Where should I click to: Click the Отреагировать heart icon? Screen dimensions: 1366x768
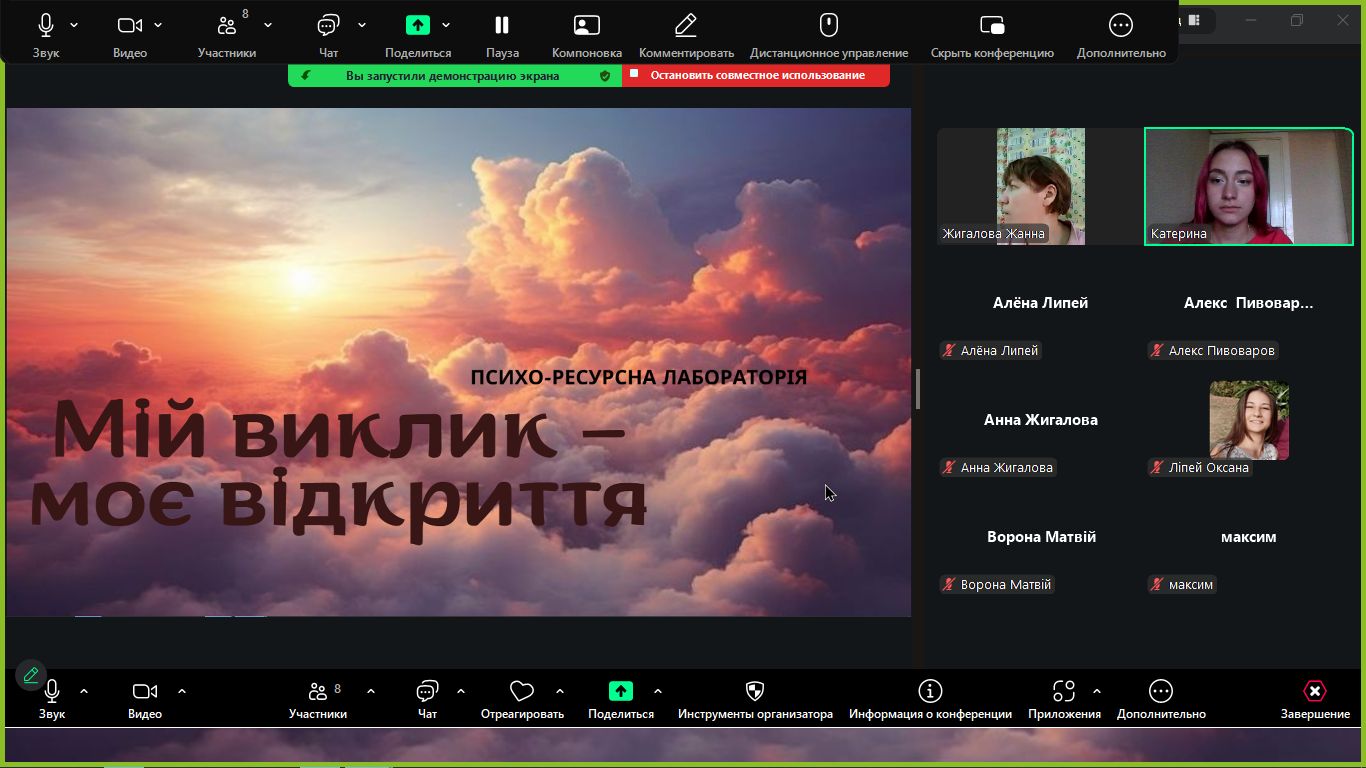click(521, 692)
